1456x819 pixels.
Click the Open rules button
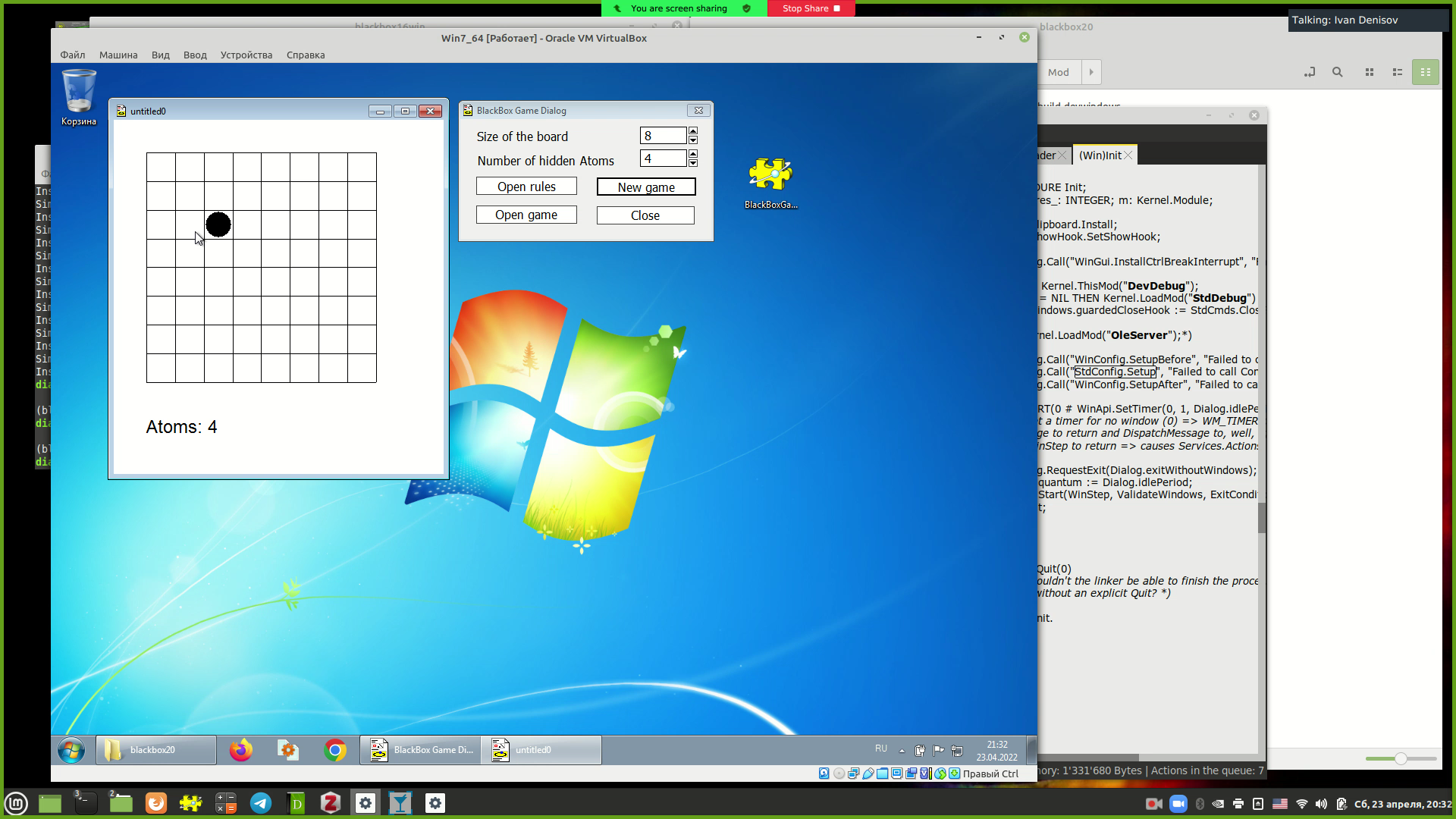click(x=526, y=187)
